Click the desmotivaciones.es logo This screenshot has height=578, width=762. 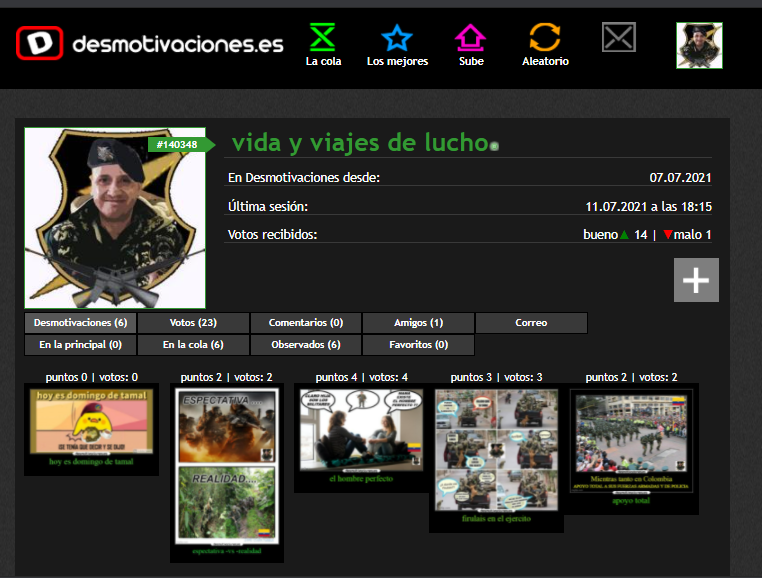(150, 44)
